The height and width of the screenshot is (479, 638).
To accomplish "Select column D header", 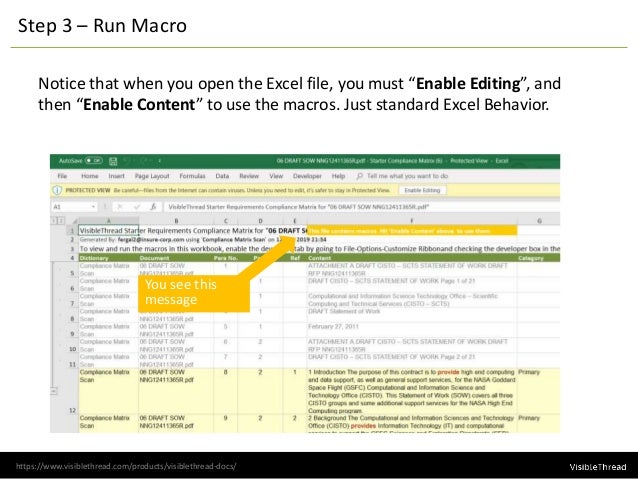I will pos(260,221).
